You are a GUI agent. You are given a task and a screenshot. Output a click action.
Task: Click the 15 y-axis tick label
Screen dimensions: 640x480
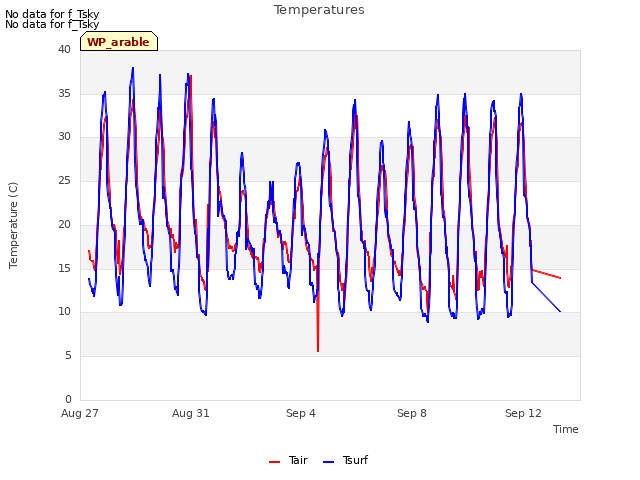pyautogui.click(x=64, y=268)
